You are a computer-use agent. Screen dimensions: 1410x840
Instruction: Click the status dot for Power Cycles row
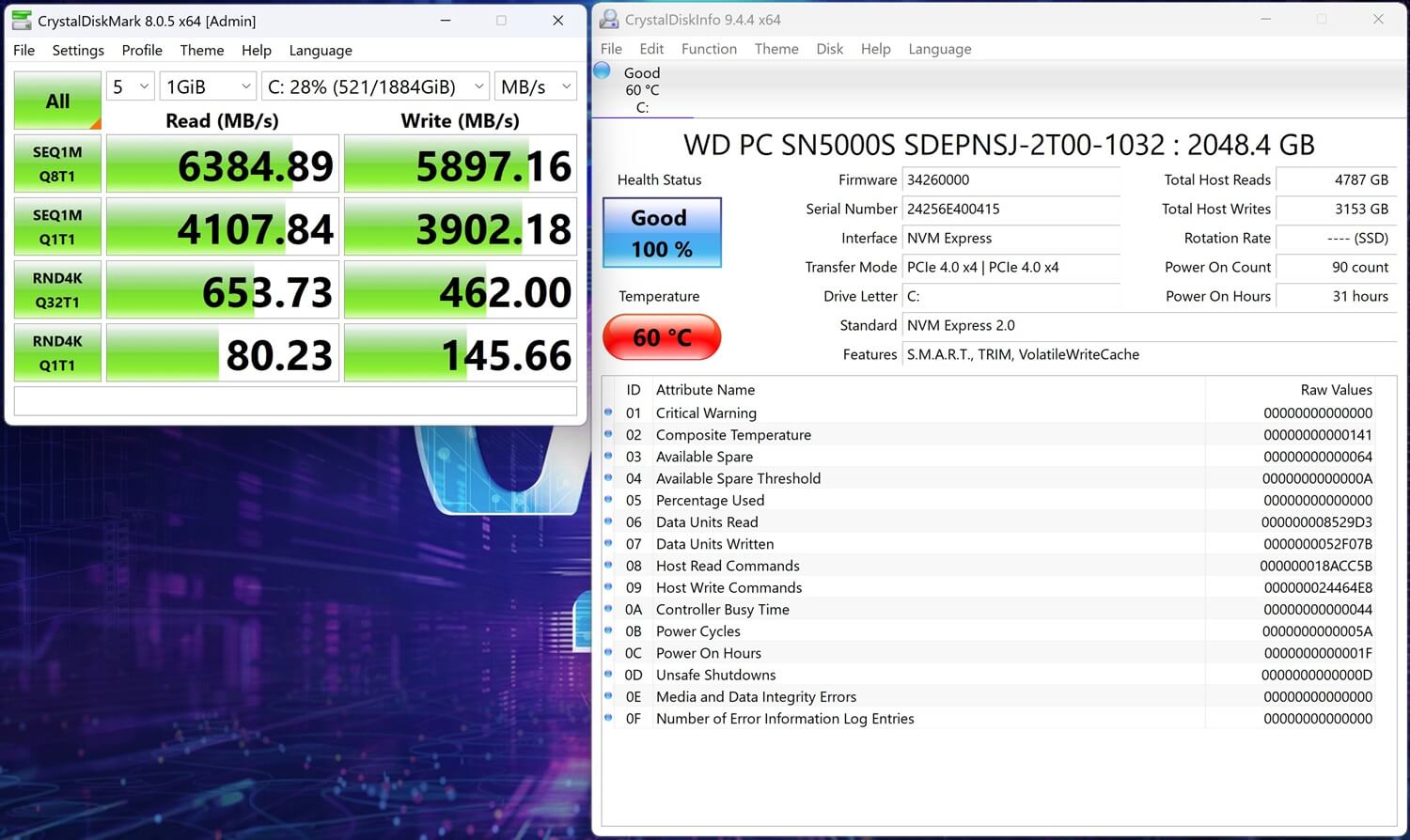pyautogui.click(x=608, y=630)
